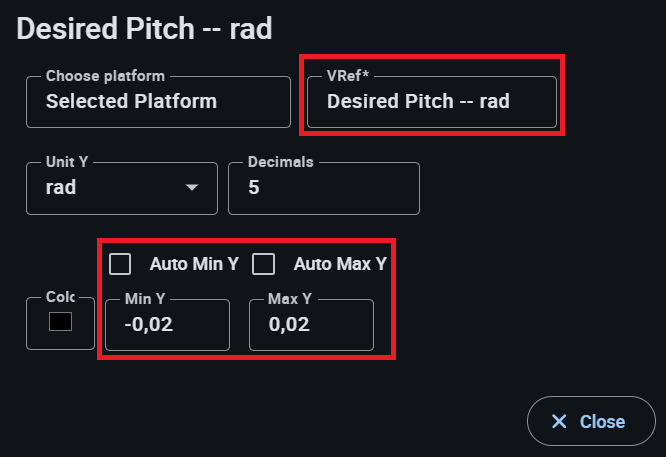Viewport: 666px width, 457px height.
Task: Click into the Decimals input field
Action: pos(323,188)
